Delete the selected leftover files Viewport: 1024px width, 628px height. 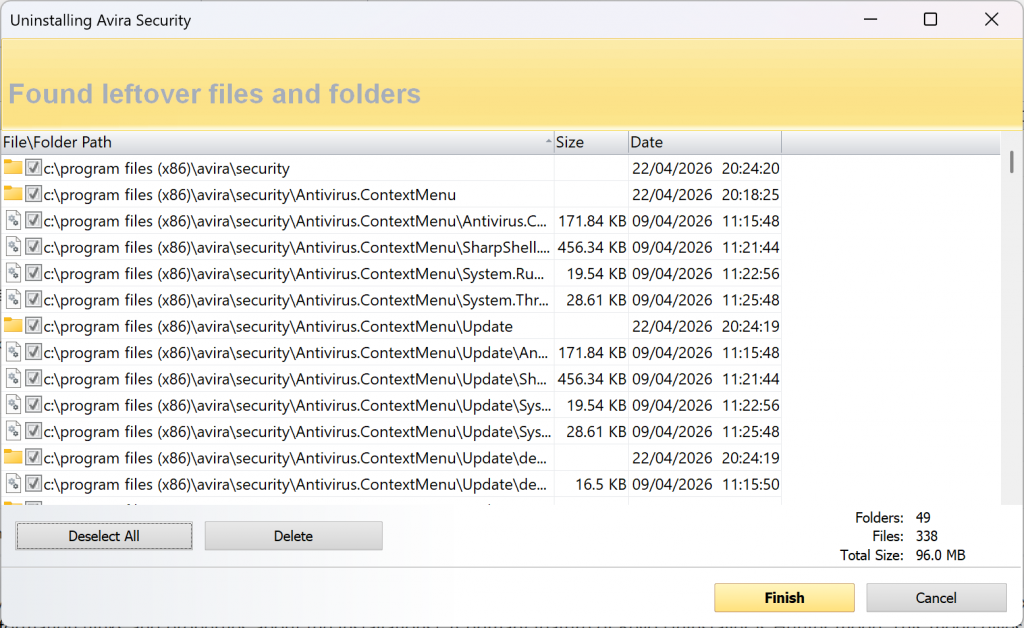(x=293, y=536)
